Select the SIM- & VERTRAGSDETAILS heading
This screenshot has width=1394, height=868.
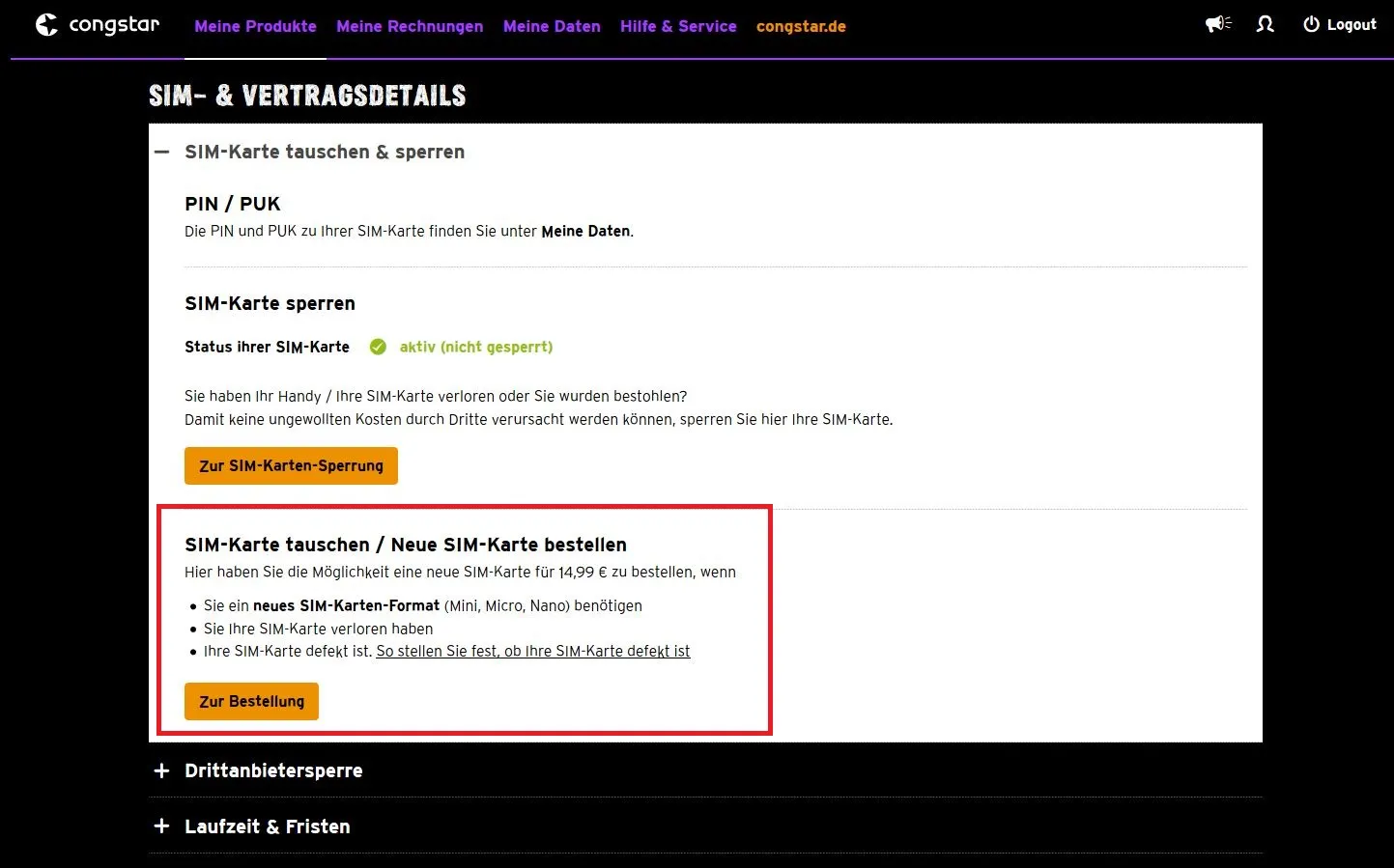(x=307, y=96)
